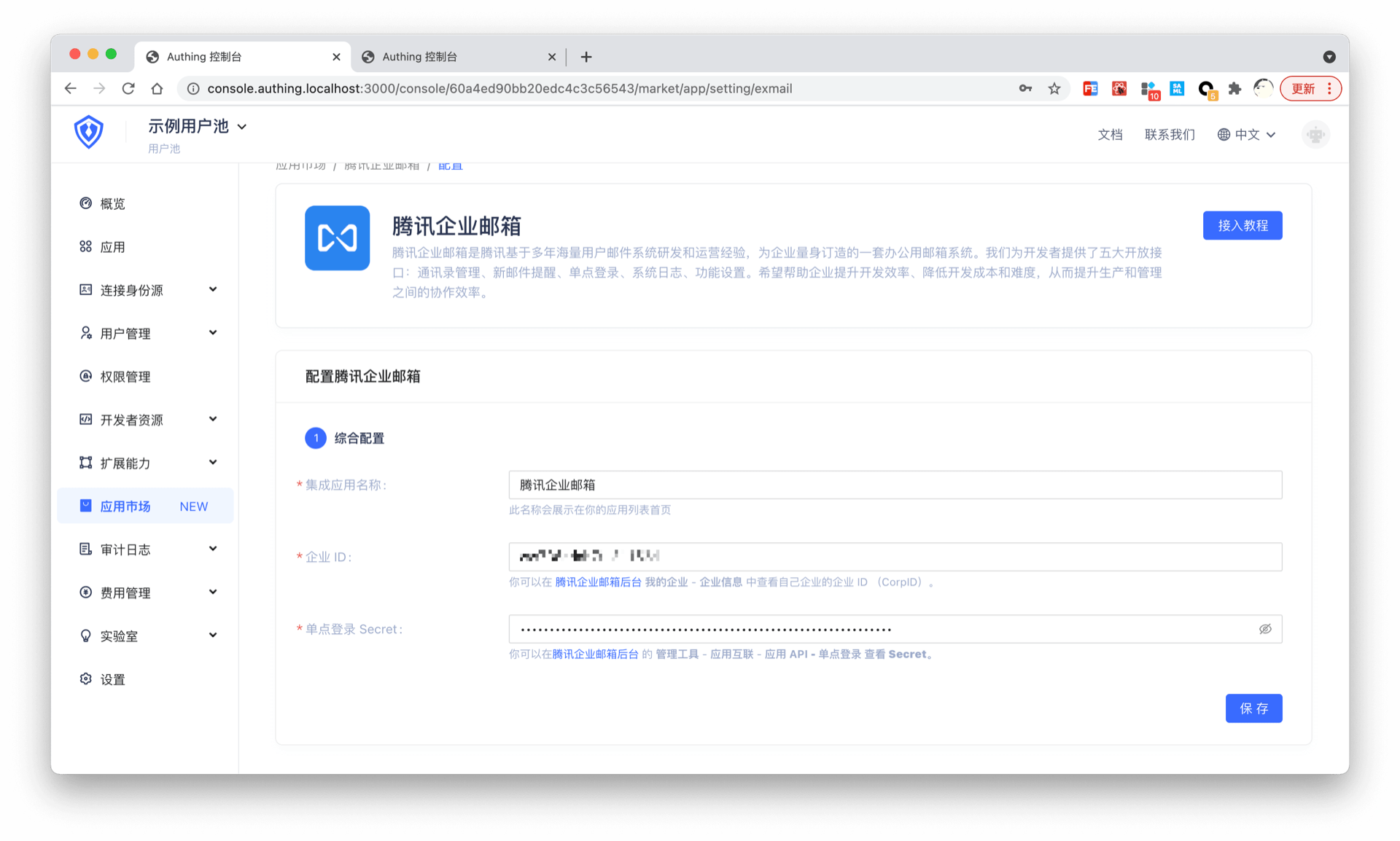Click the 企业 ID input field
Screen dimensions: 1400x841
click(895, 557)
